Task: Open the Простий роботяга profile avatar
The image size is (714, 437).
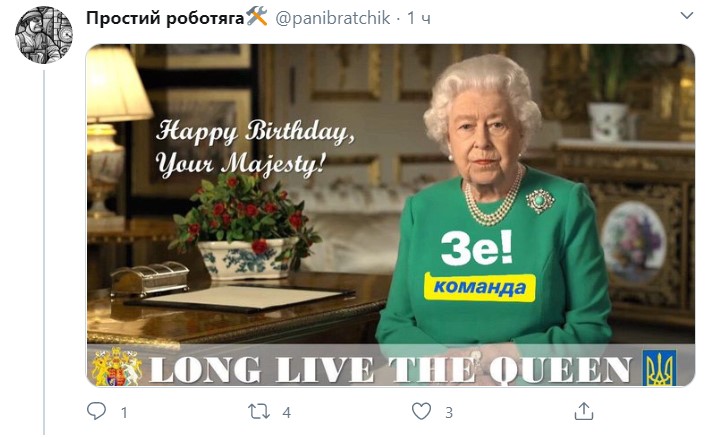Action: [x=44, y=35]
